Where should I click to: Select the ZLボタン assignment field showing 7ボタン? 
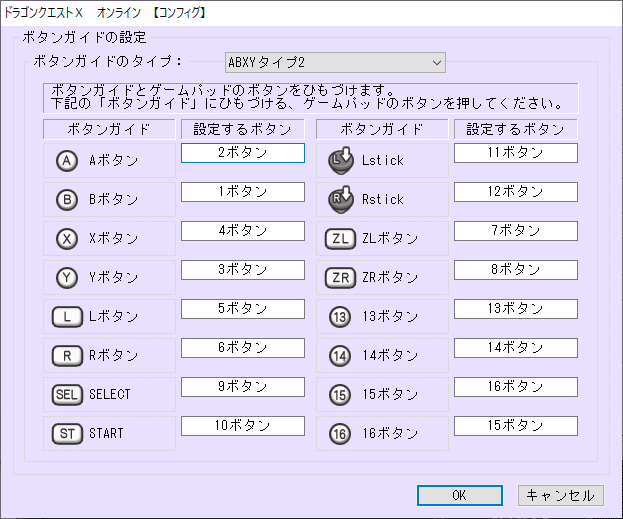(516, 231)
